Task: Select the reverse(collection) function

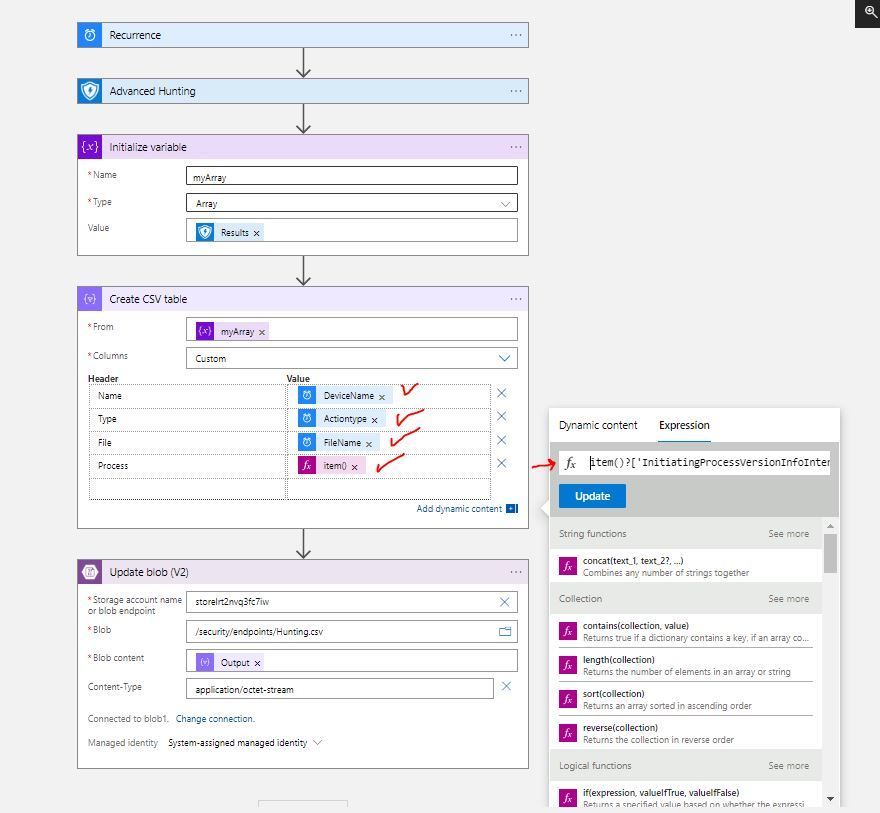Action: [686, 733]
